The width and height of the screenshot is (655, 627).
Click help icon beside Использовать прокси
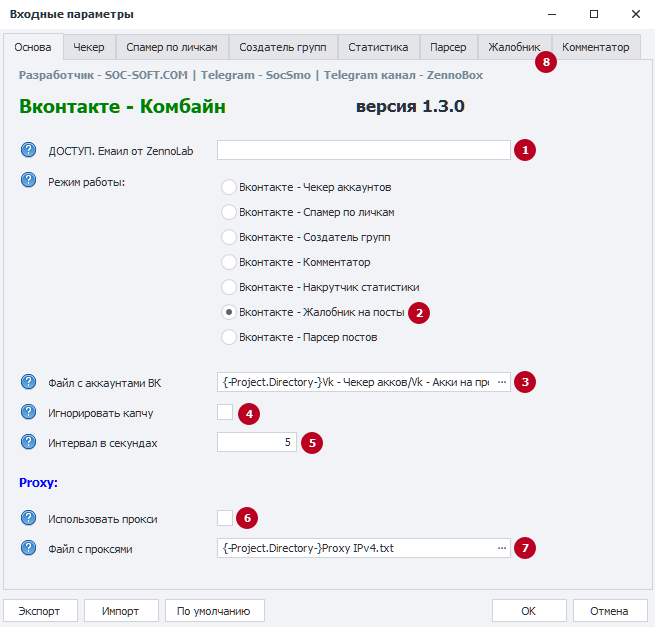[x=28, y=518]
